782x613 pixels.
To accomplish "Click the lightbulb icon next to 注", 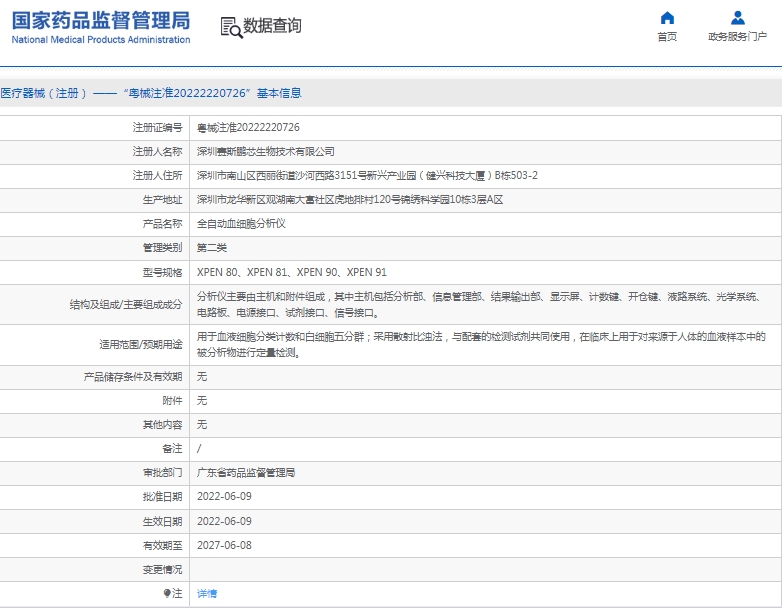I will 167,593.
